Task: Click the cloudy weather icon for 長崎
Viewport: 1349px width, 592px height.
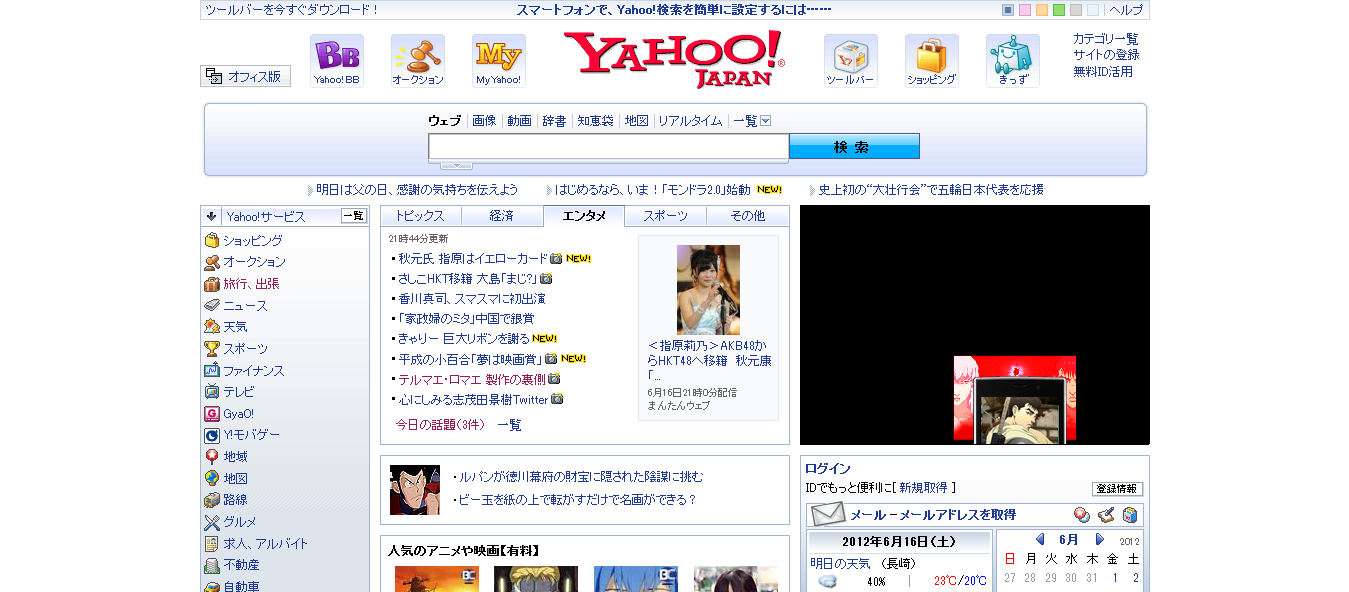Action: coord(828,581)
